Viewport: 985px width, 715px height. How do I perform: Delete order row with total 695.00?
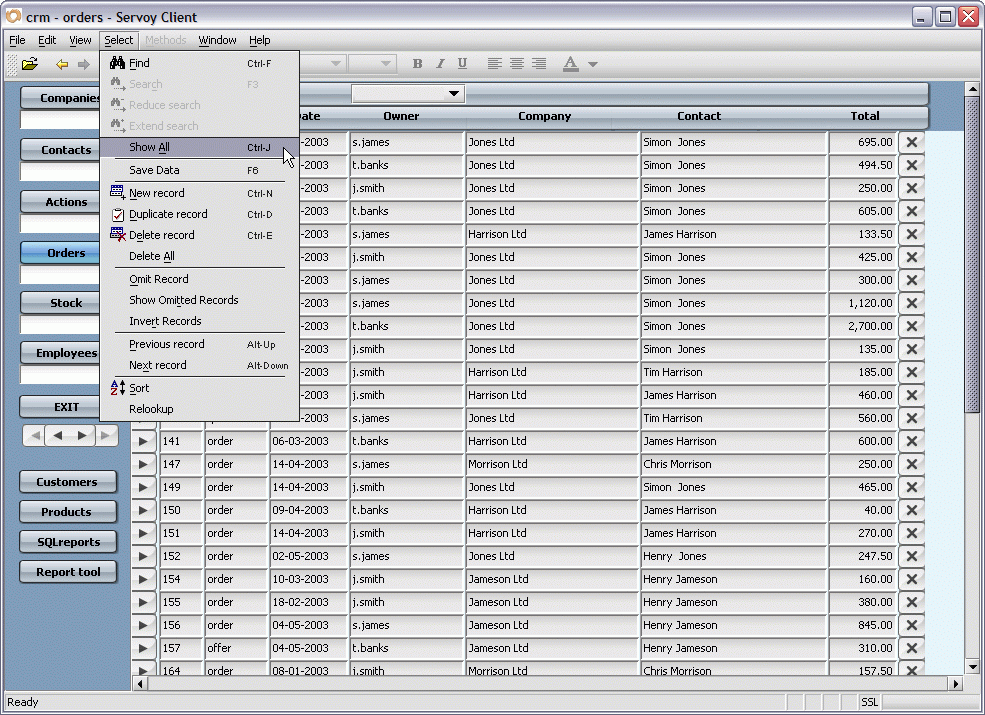click(x=911, y=143)
